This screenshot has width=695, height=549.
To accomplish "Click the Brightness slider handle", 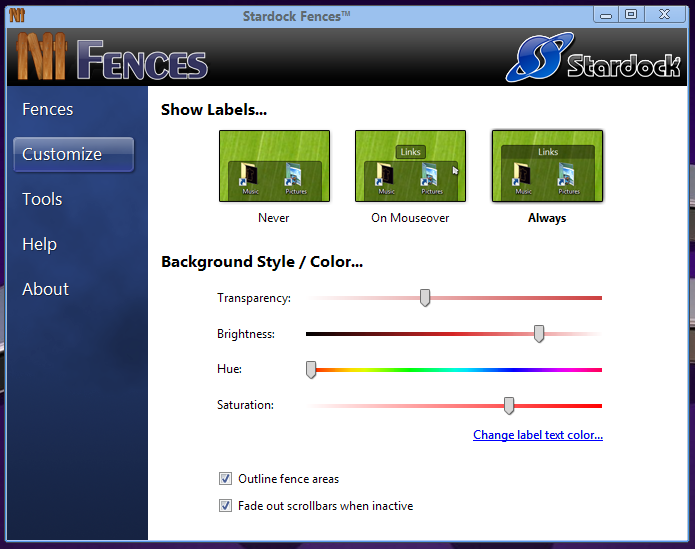I will [539, 334].
